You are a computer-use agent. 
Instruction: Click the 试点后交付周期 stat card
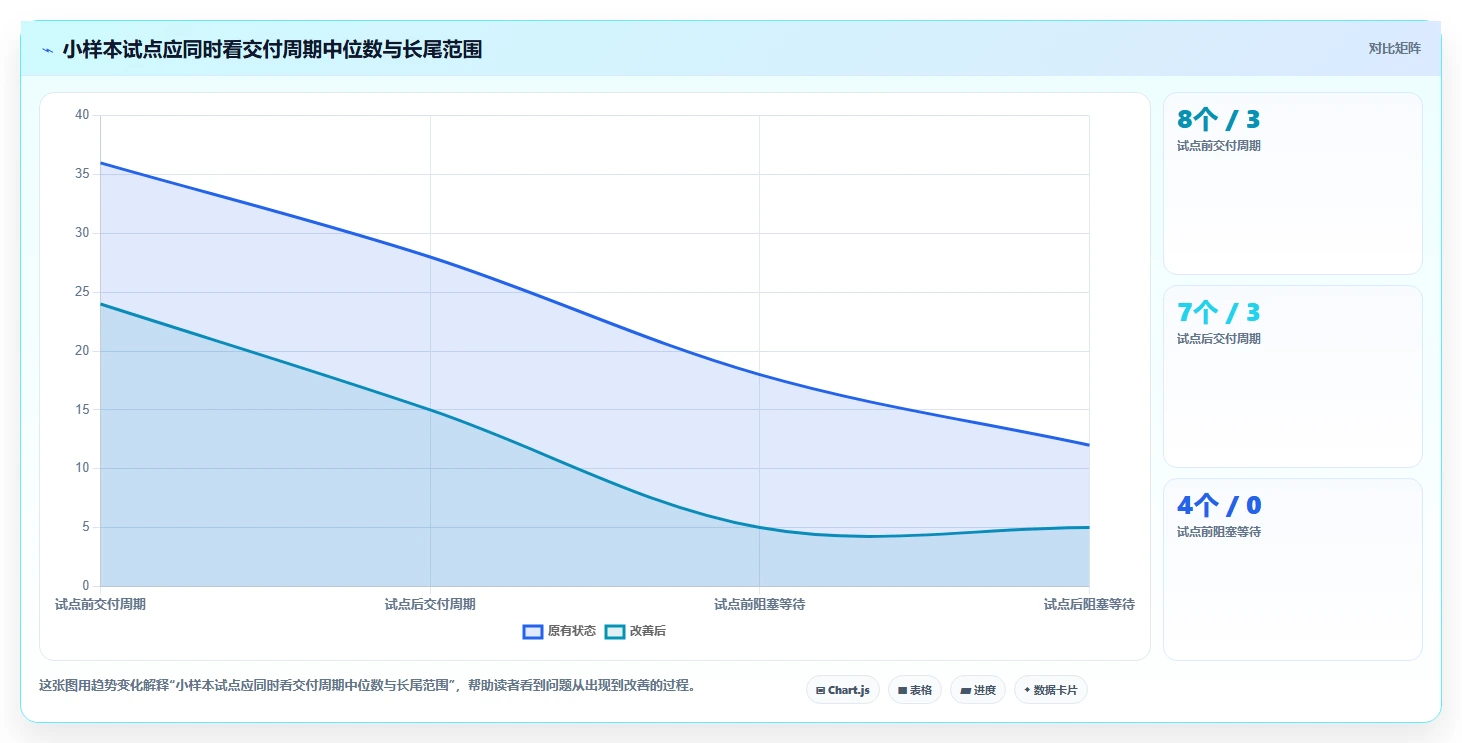point(1292,376)
